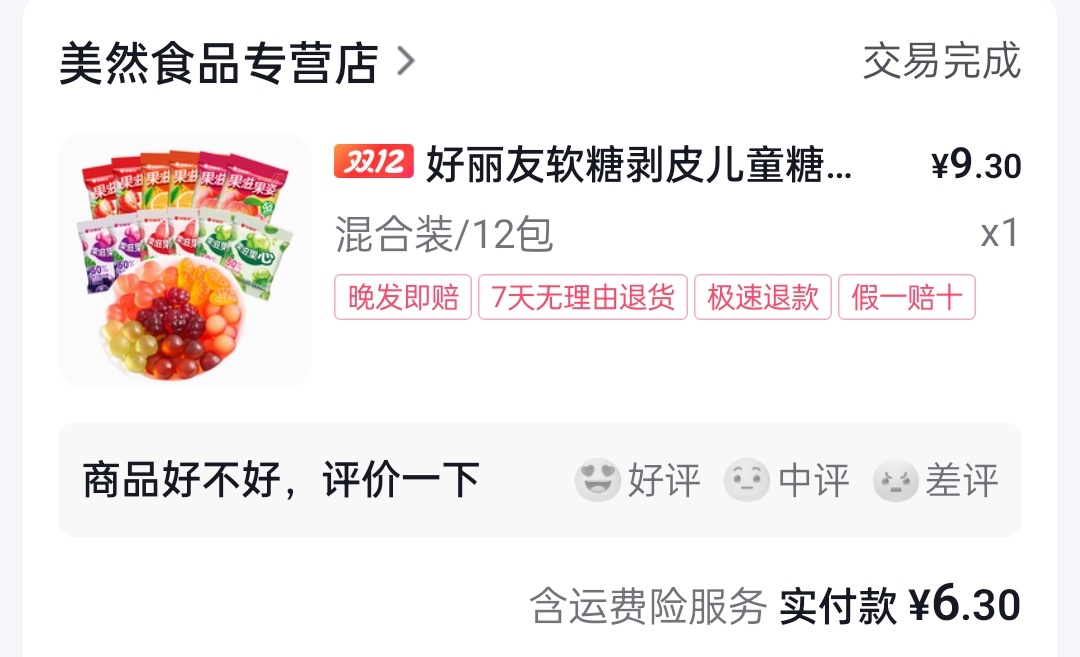Tap the 双12 promotion badge icon

(374, 162)
